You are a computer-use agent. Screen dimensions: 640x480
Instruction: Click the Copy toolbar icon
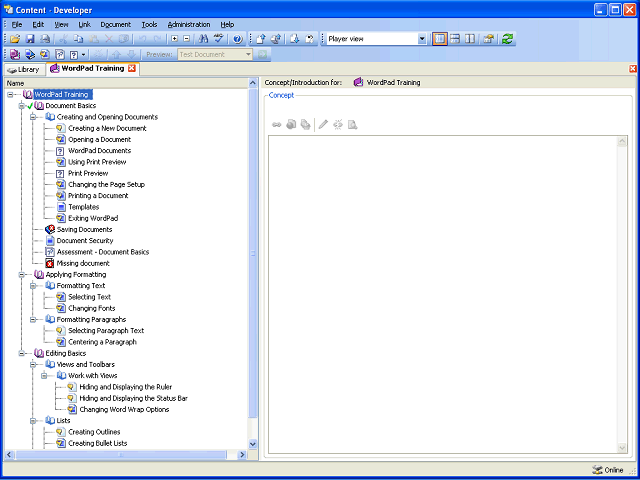point(78,39)
